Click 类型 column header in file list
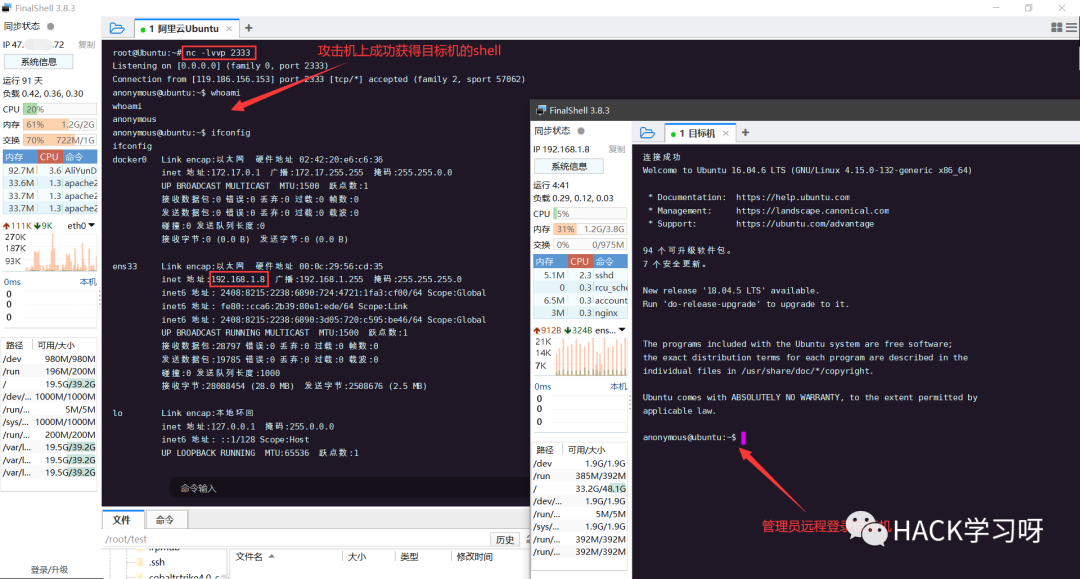The width and height of the screenshot is (1080, 579). point(409,556)
